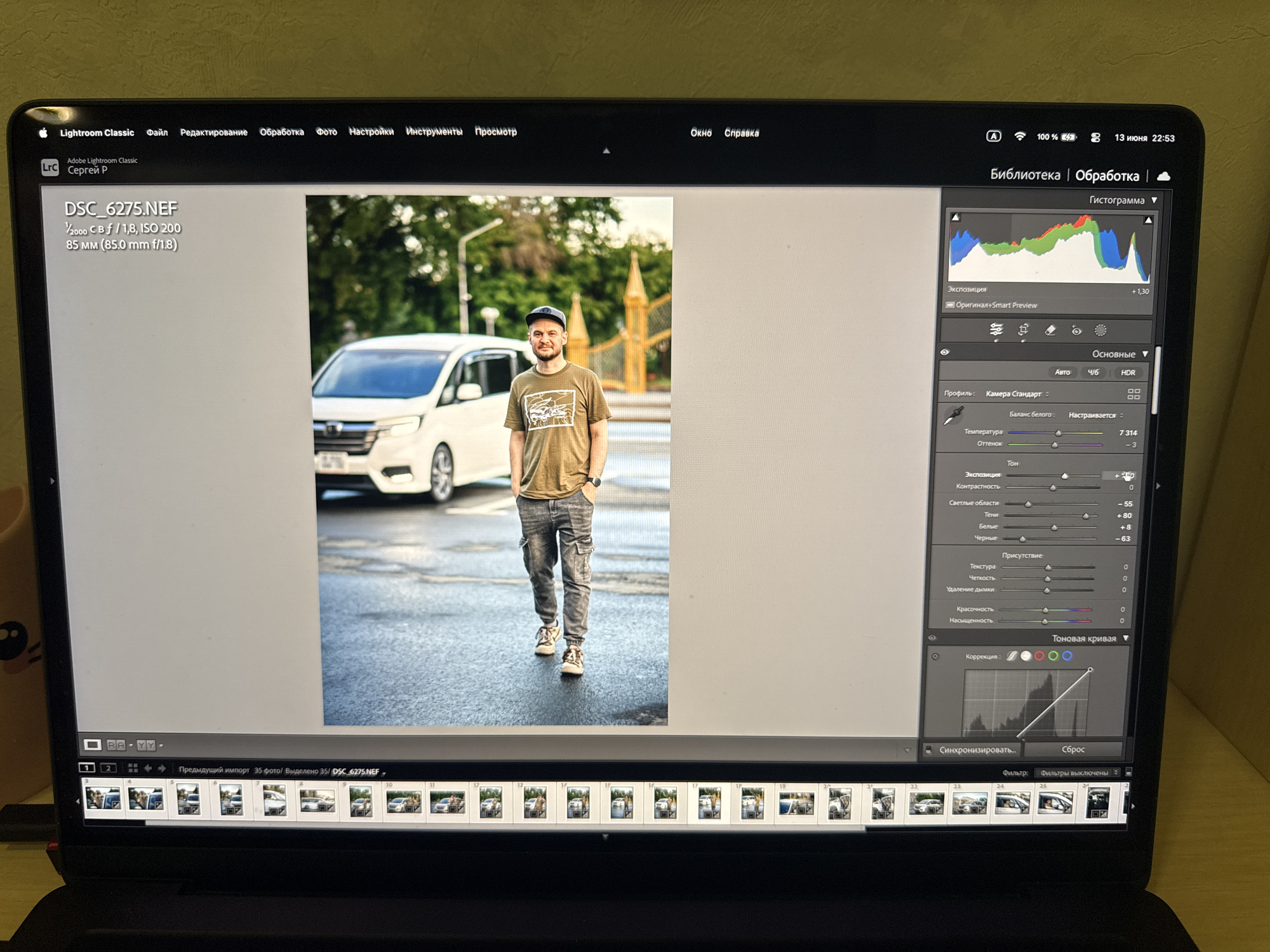Select the red curve channel
Viewport: 1270px width, 952px height.
1039,656
